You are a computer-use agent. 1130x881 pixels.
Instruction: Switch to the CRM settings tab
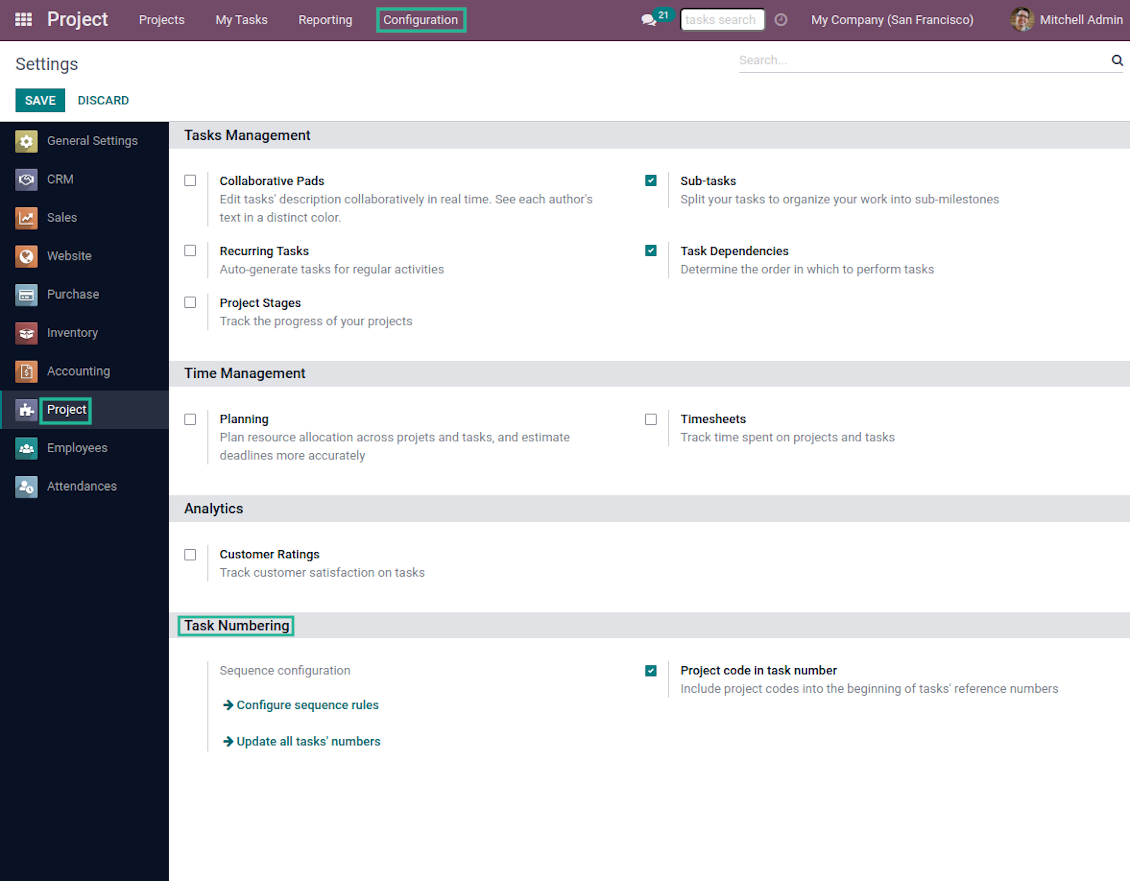[x=84, y=180]
